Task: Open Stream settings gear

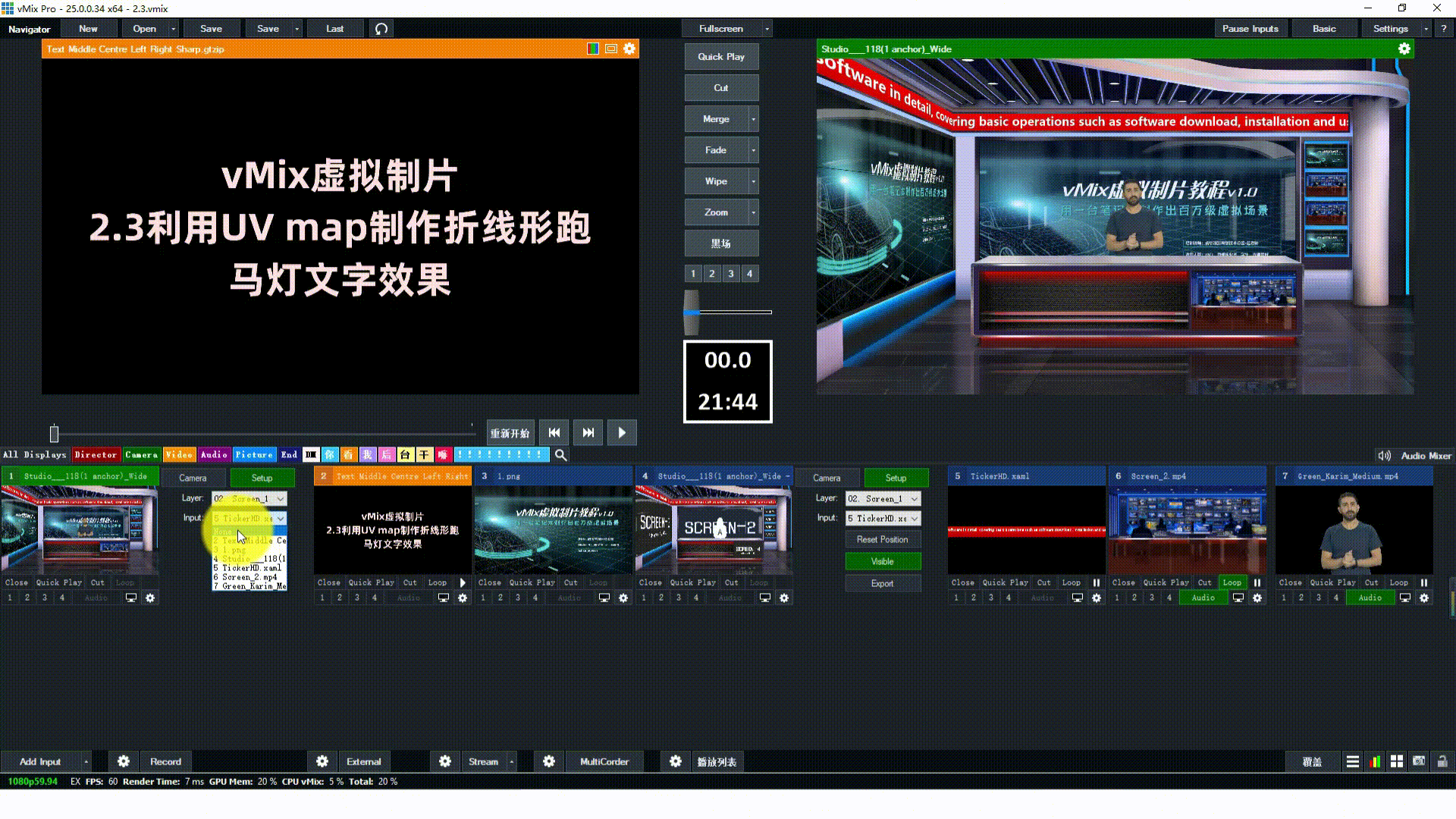Action: (x=445, y=761)
